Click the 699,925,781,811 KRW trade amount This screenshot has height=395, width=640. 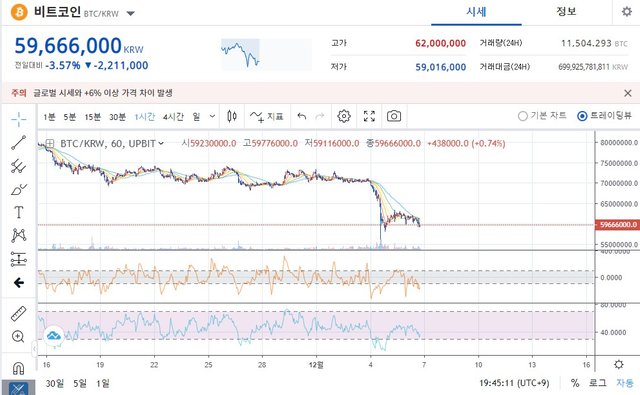point(593,67)
